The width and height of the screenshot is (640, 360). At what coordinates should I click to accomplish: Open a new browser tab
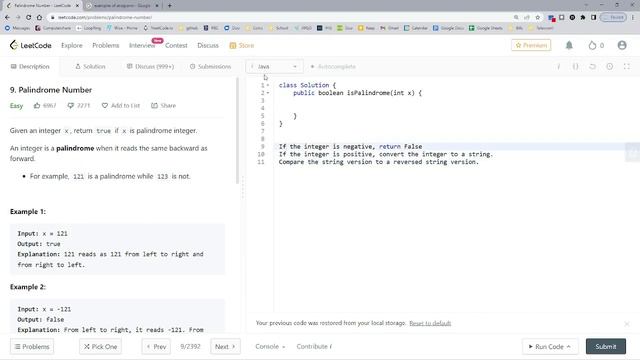[169, 6]
